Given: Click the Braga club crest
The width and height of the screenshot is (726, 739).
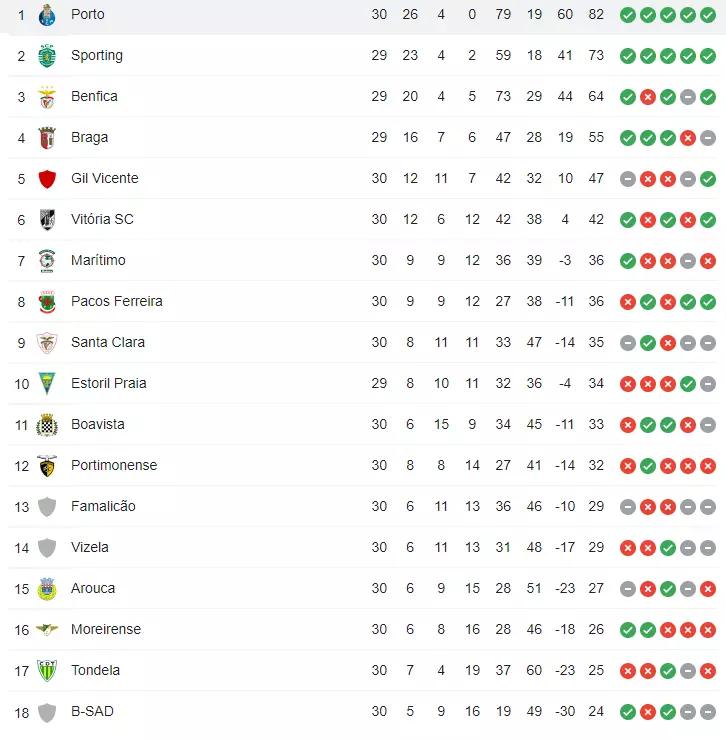Looking at the screenshot, I should tap(47, 138).
